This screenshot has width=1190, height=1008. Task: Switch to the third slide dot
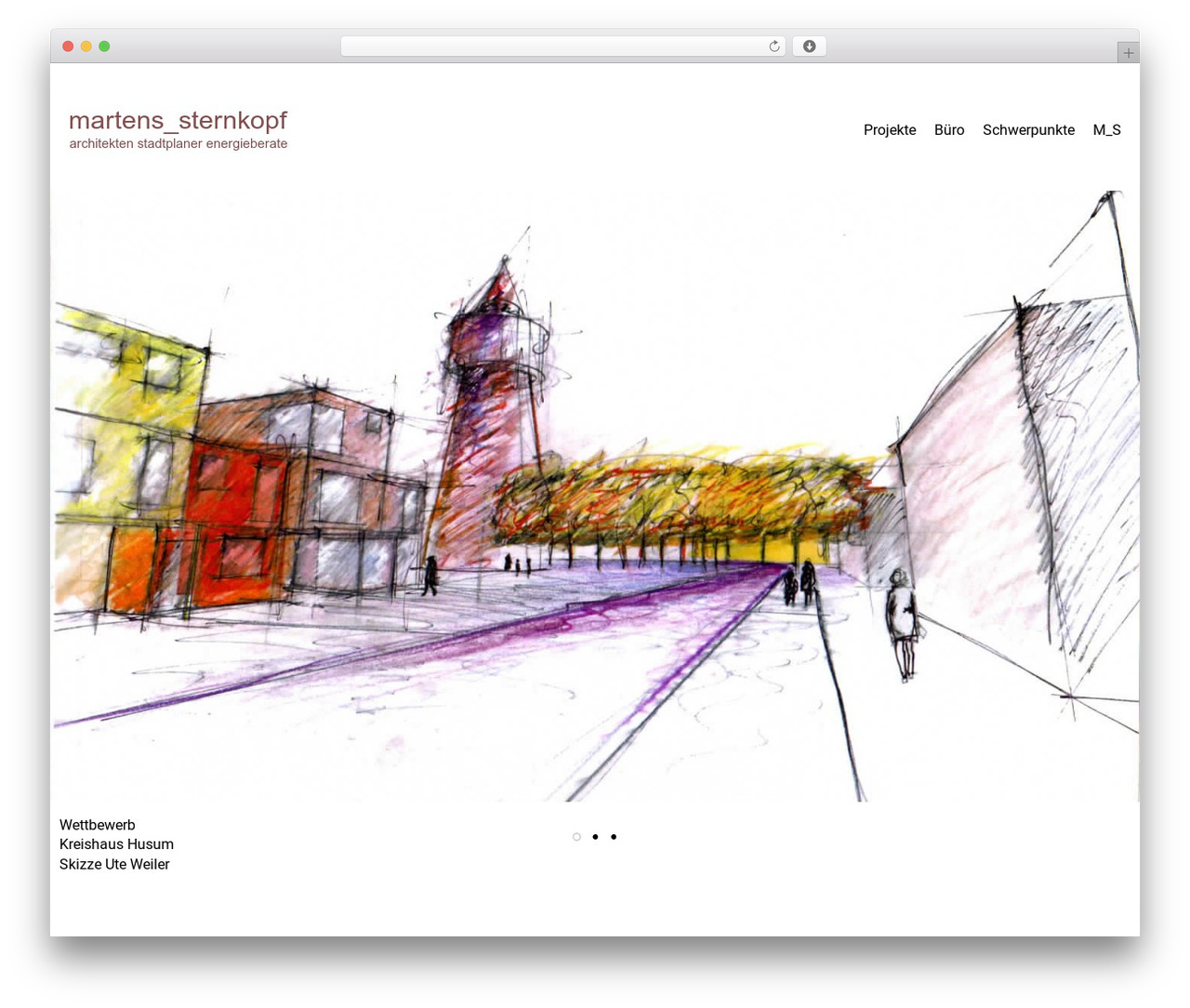[614, 837]
